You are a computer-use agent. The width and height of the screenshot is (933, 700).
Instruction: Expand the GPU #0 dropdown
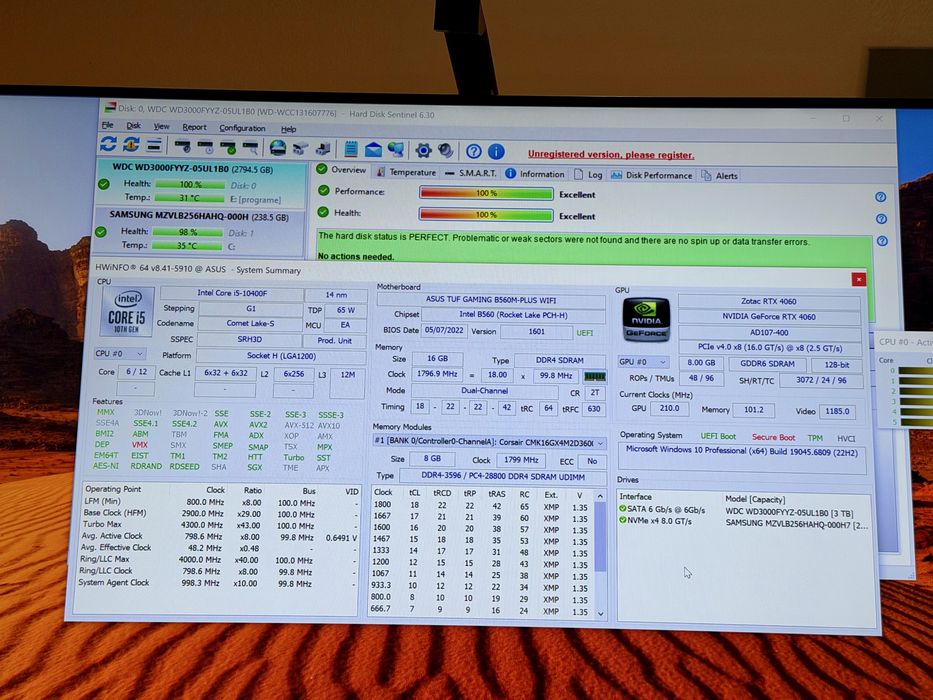tap(643, 362)
